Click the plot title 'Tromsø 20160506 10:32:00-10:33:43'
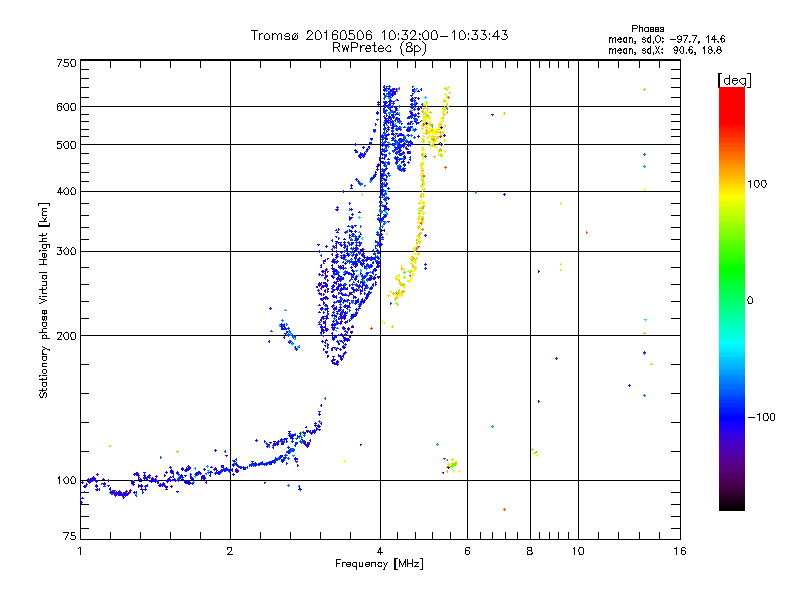 [379, 35]
